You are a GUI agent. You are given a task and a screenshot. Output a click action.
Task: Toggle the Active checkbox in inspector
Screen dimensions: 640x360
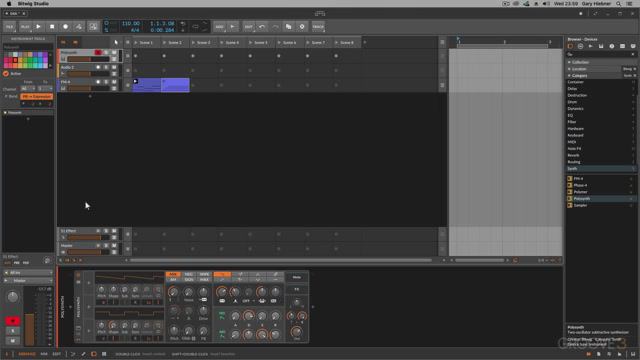point(6,74)
